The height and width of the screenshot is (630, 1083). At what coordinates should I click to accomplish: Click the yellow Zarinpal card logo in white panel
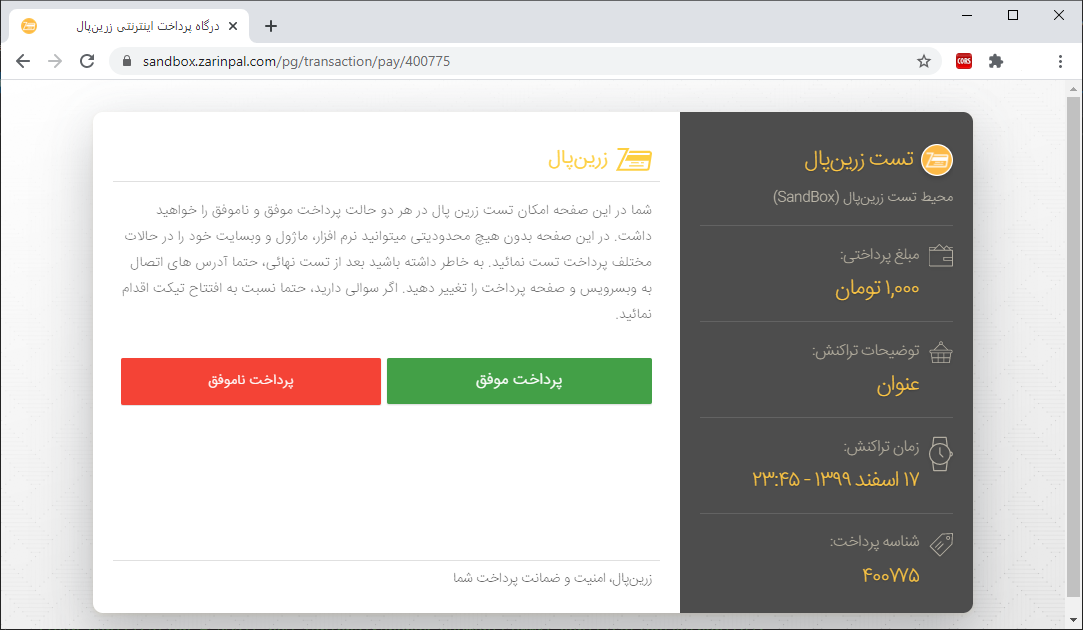point(634,160)
